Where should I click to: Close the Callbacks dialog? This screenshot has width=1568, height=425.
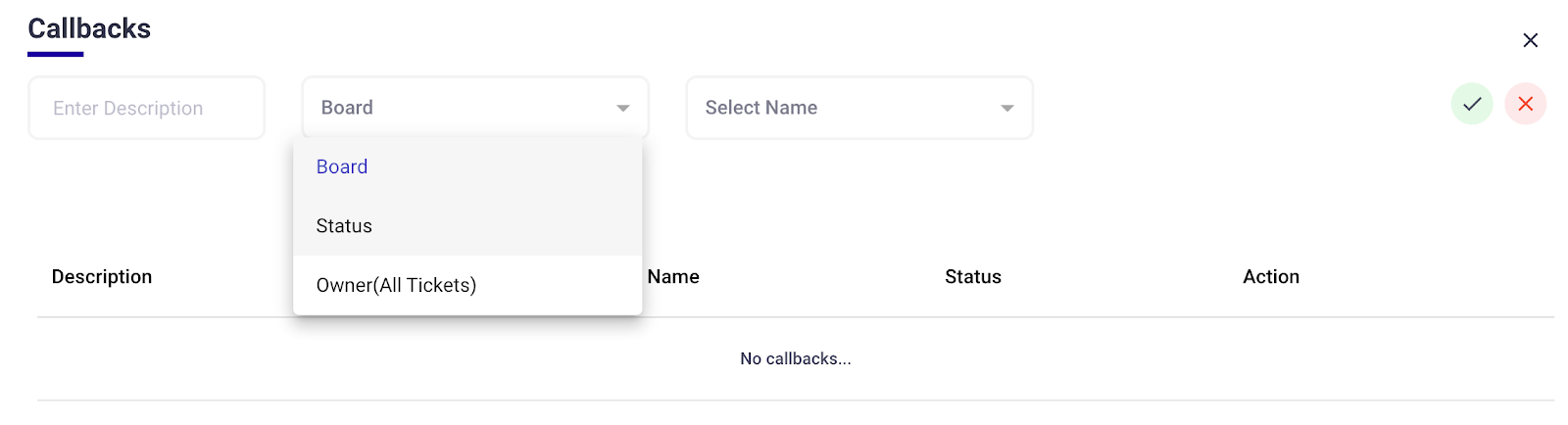tap(1530, 40)
